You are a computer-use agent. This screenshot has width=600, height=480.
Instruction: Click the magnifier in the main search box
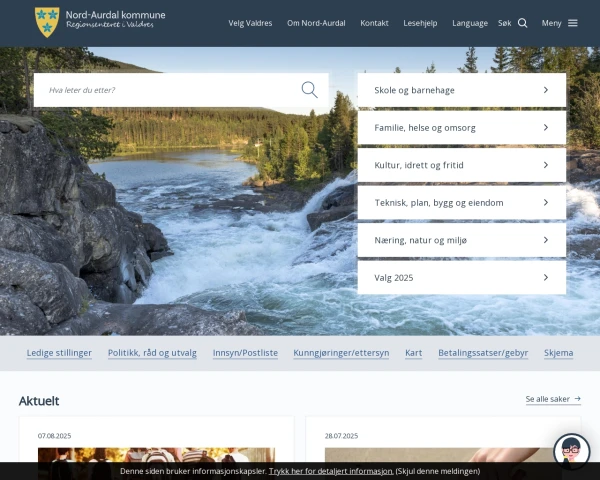click(309, 90)
